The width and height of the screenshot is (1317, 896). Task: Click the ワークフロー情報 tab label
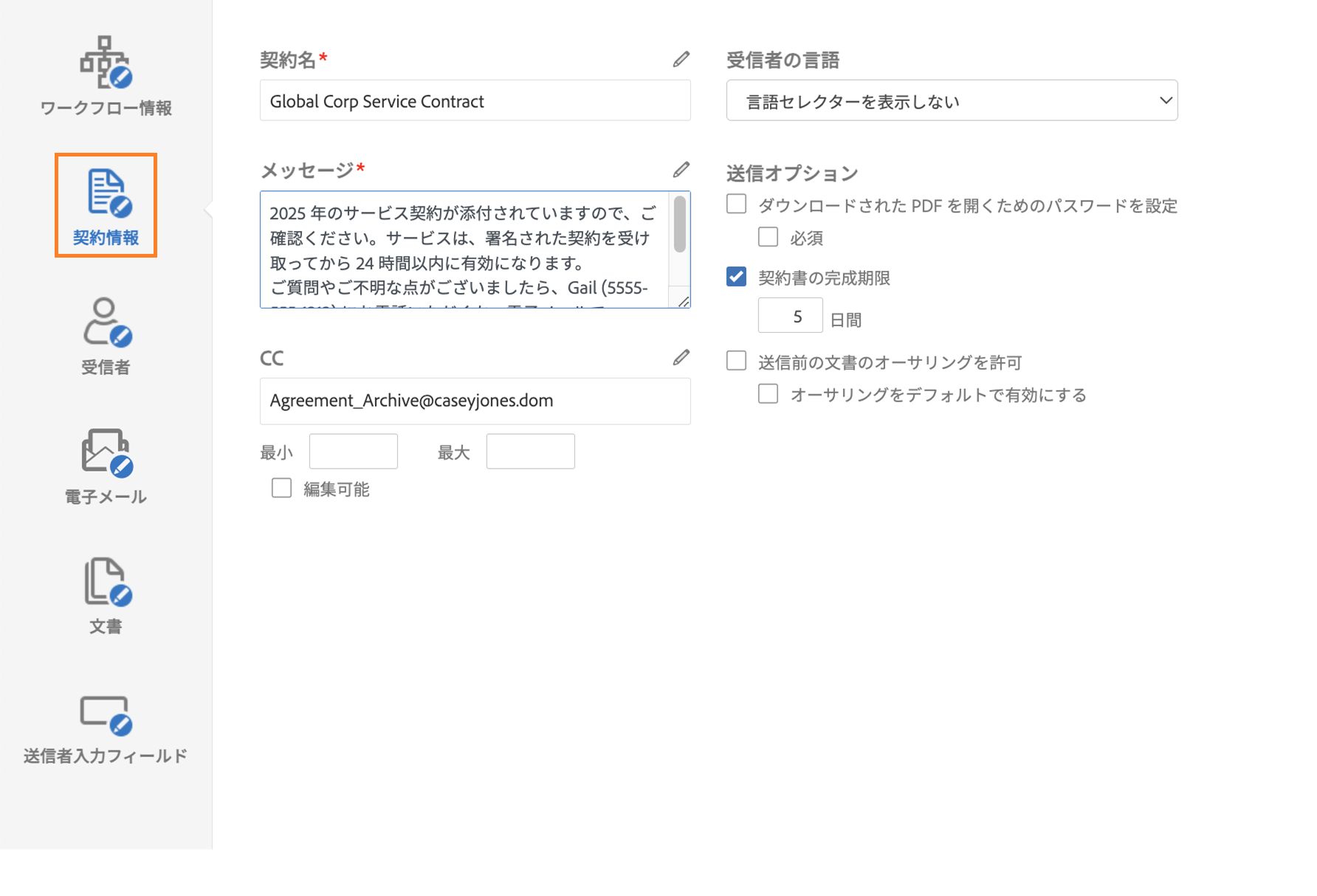106,108
